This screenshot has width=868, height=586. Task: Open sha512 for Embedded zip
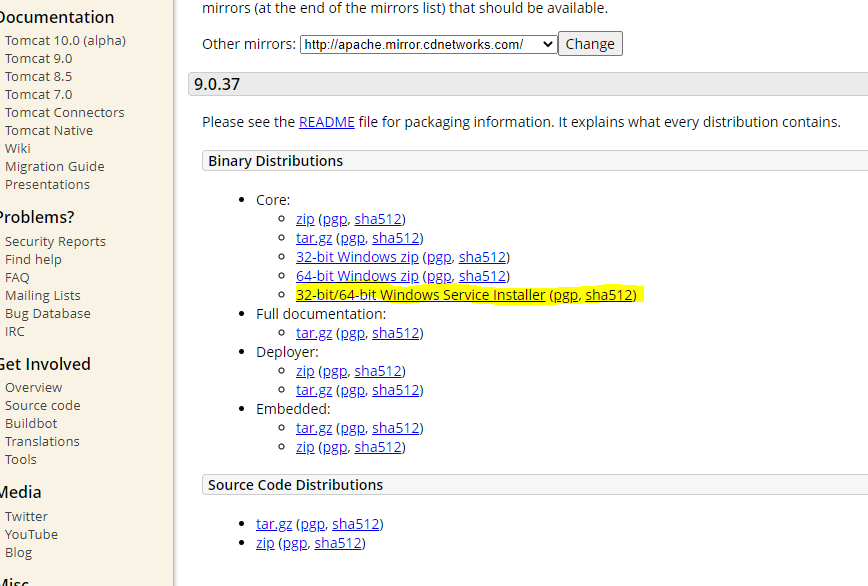(378, 447)
